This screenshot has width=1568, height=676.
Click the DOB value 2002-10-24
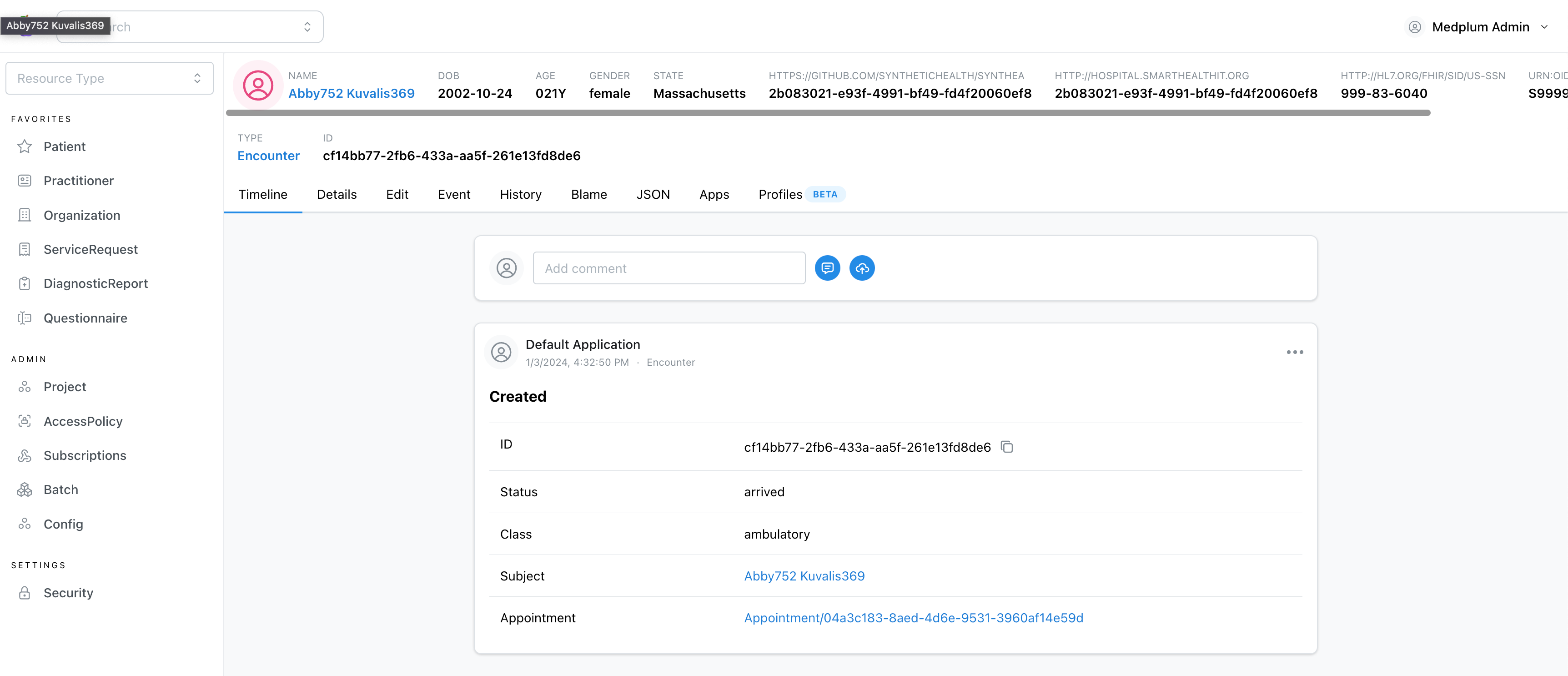(475, 93)
